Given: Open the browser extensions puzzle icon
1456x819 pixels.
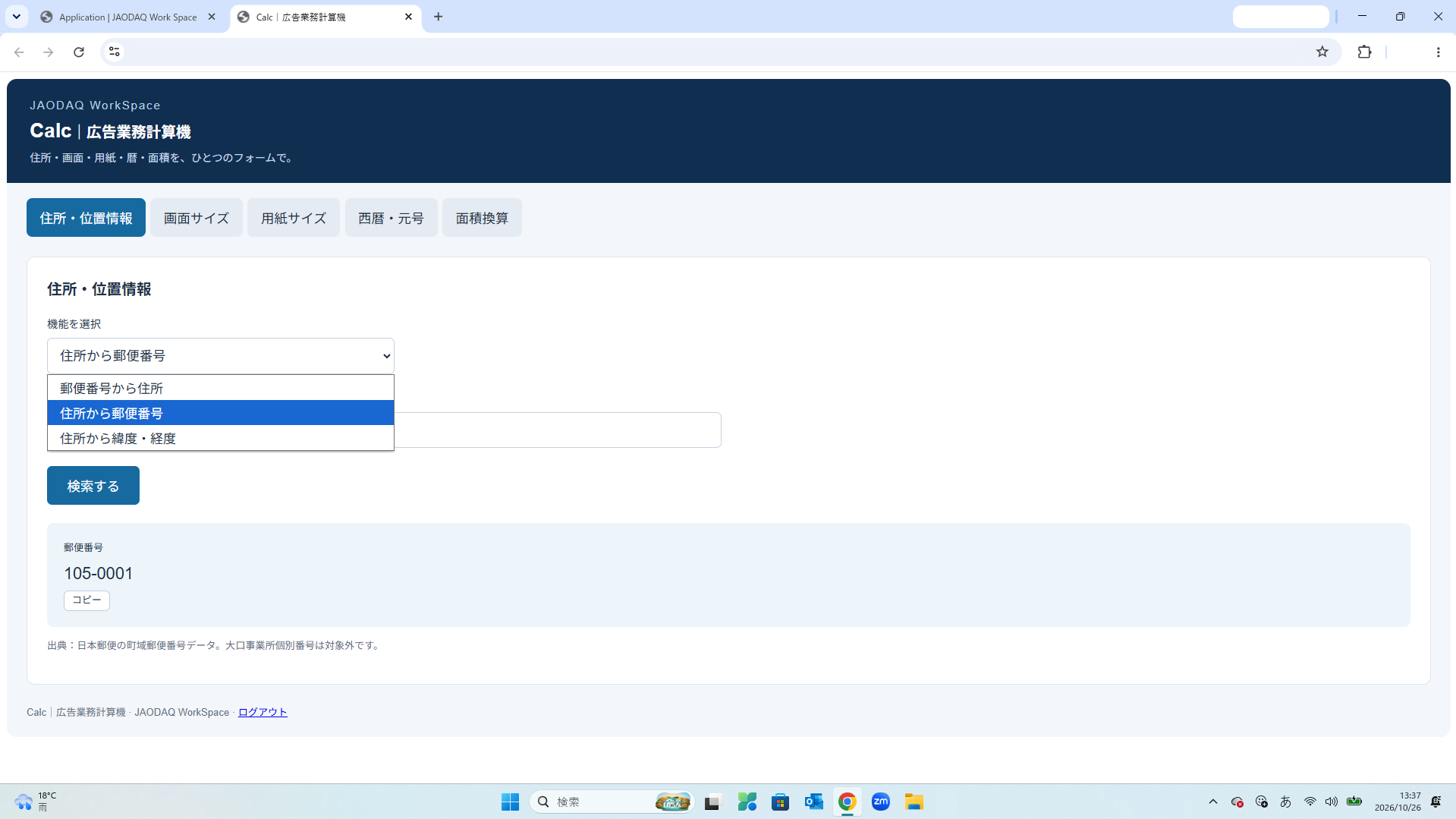Looking at the screenshot, I should (1364, 52).
